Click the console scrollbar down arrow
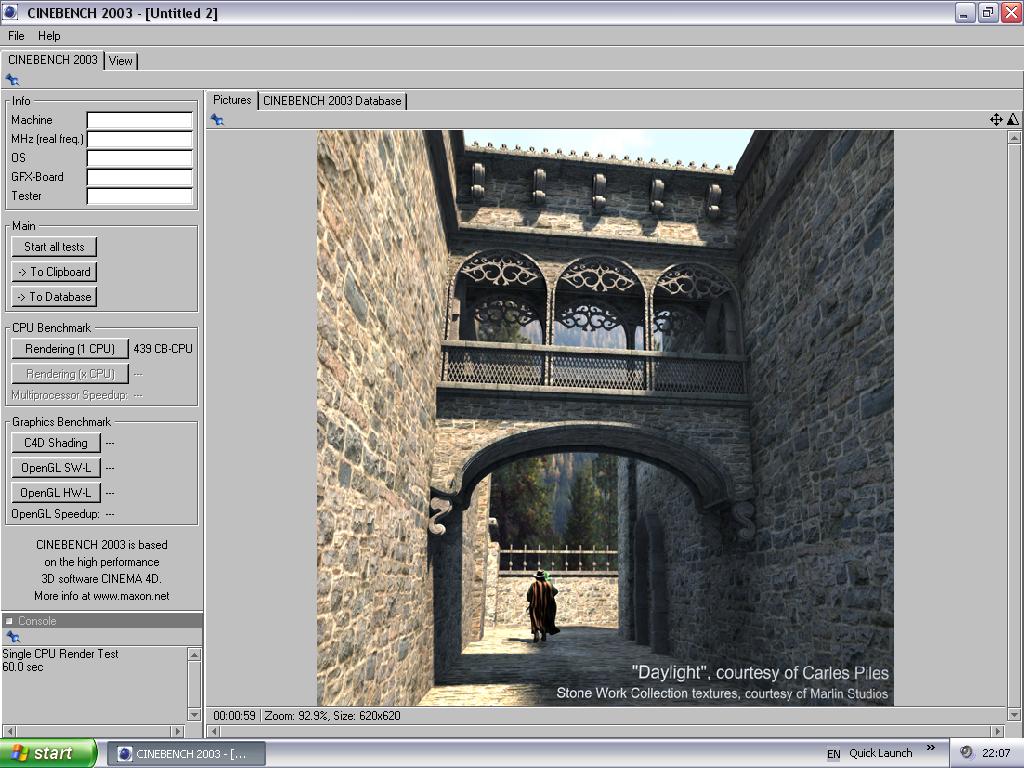The height and width of the screenshot is (768, 1024). (x=194, y=714)
